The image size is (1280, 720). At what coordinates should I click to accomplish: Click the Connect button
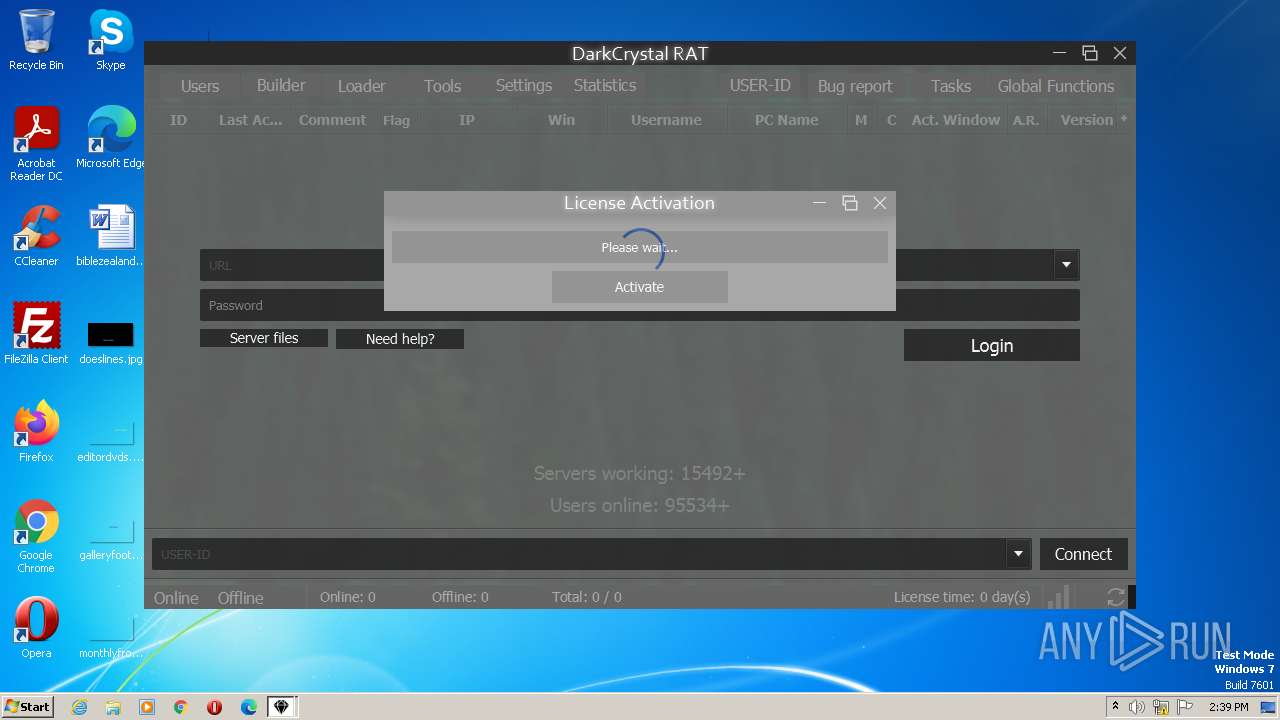[1083, 554]
